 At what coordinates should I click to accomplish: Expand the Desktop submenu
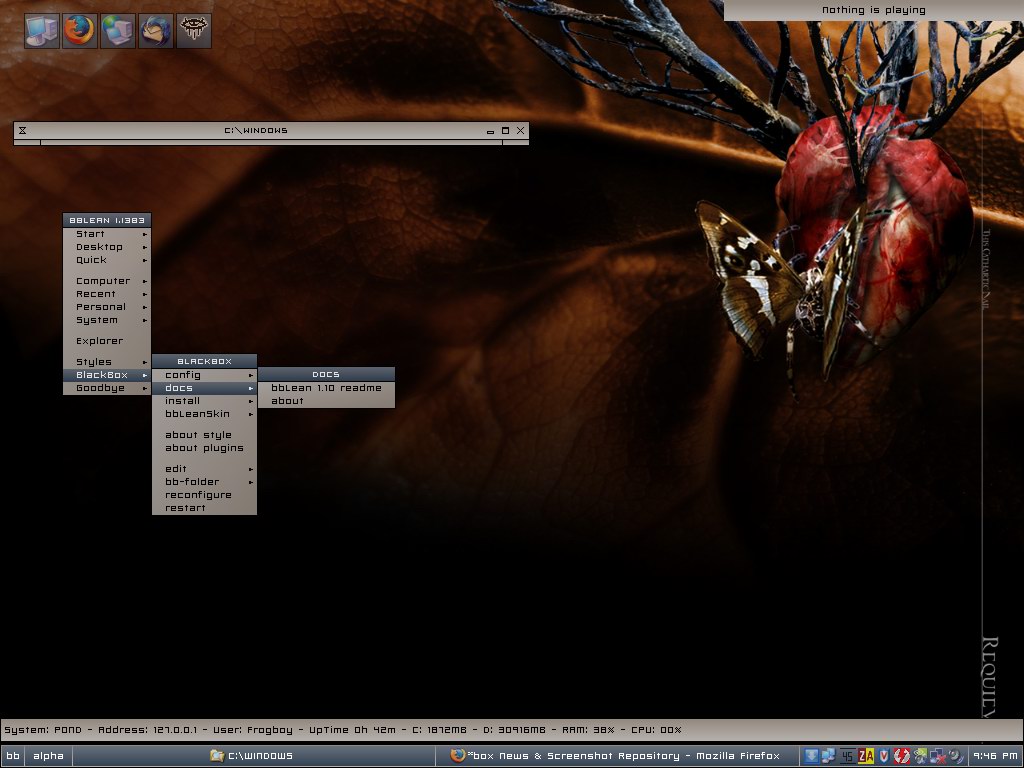click(x=107, y=247)
